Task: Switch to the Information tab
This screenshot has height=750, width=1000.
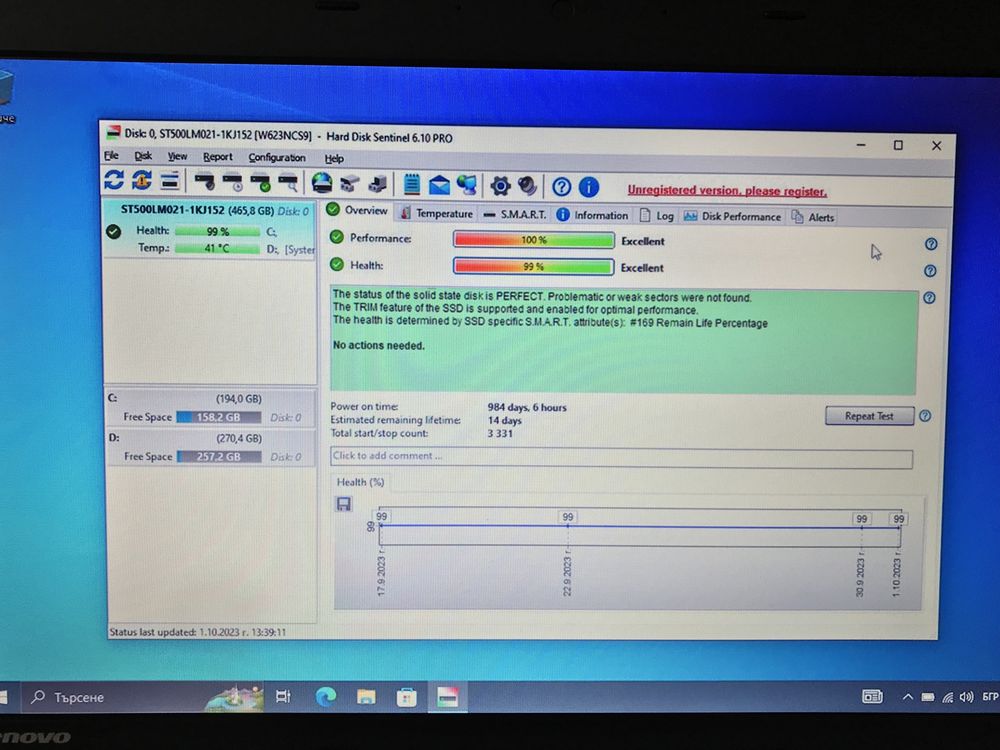Action: [592, 215]
